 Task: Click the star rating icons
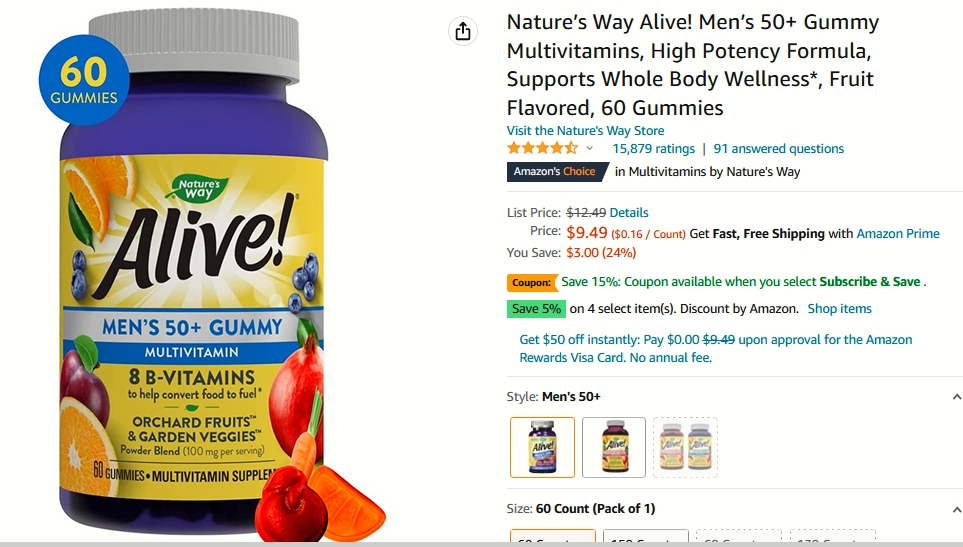pyautogui.click(x=542, y=148)
